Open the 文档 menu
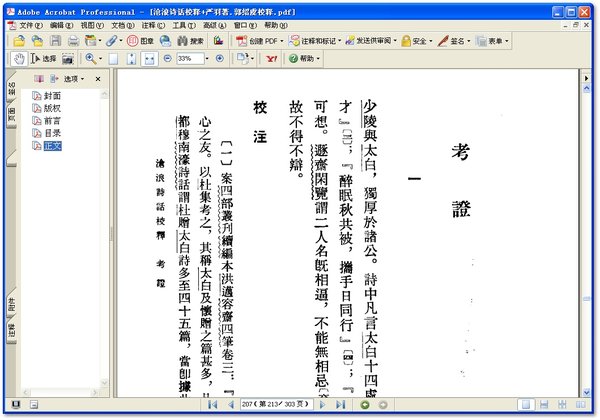The height and width of the screenshot is (420, 600). [122, 26]
